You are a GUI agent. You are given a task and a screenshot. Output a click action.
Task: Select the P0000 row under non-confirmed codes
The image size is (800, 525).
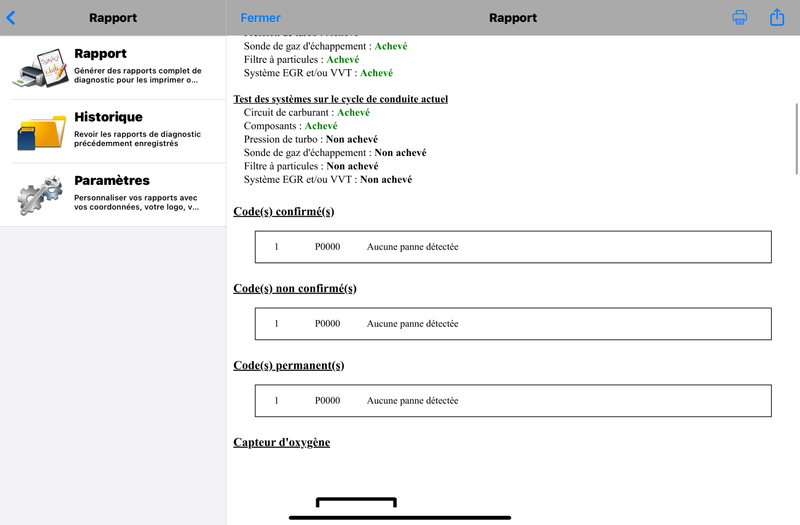pyautogui.click(x=513, y=324)
